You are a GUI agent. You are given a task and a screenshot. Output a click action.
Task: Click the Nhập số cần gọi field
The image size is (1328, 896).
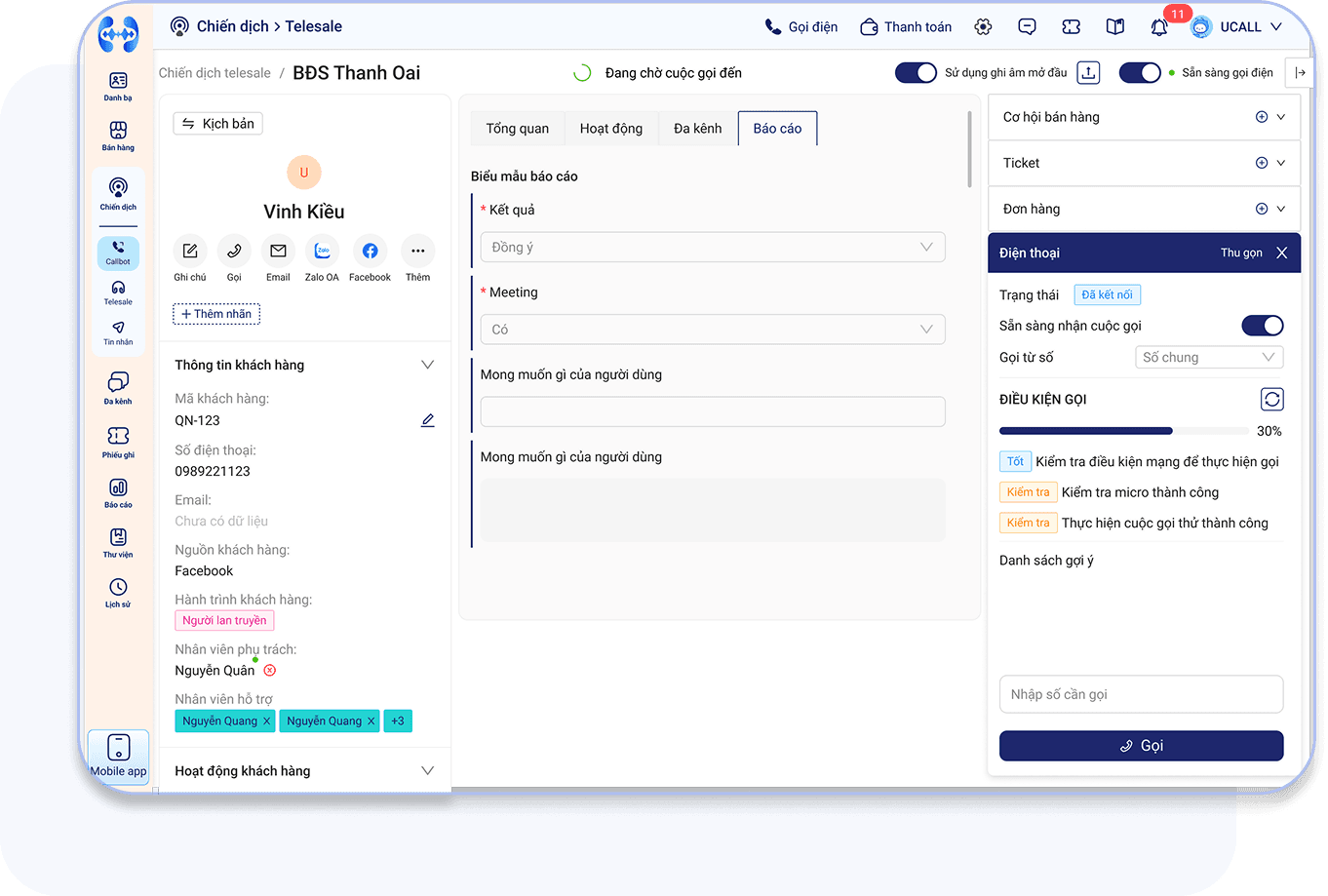pyautogui.click(x=1141, y=694)
